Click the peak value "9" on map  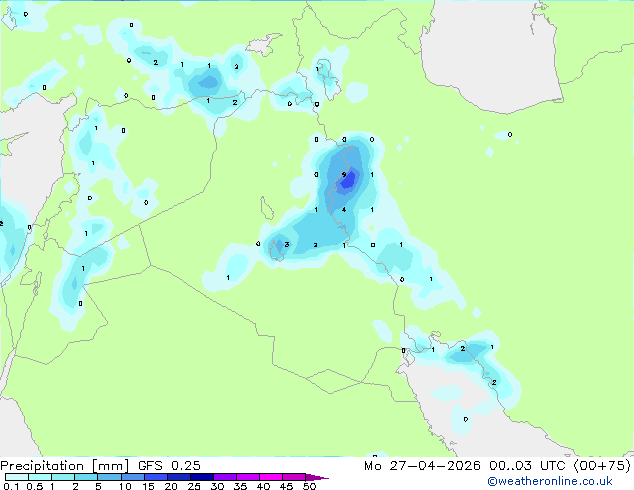coord(344,175)
